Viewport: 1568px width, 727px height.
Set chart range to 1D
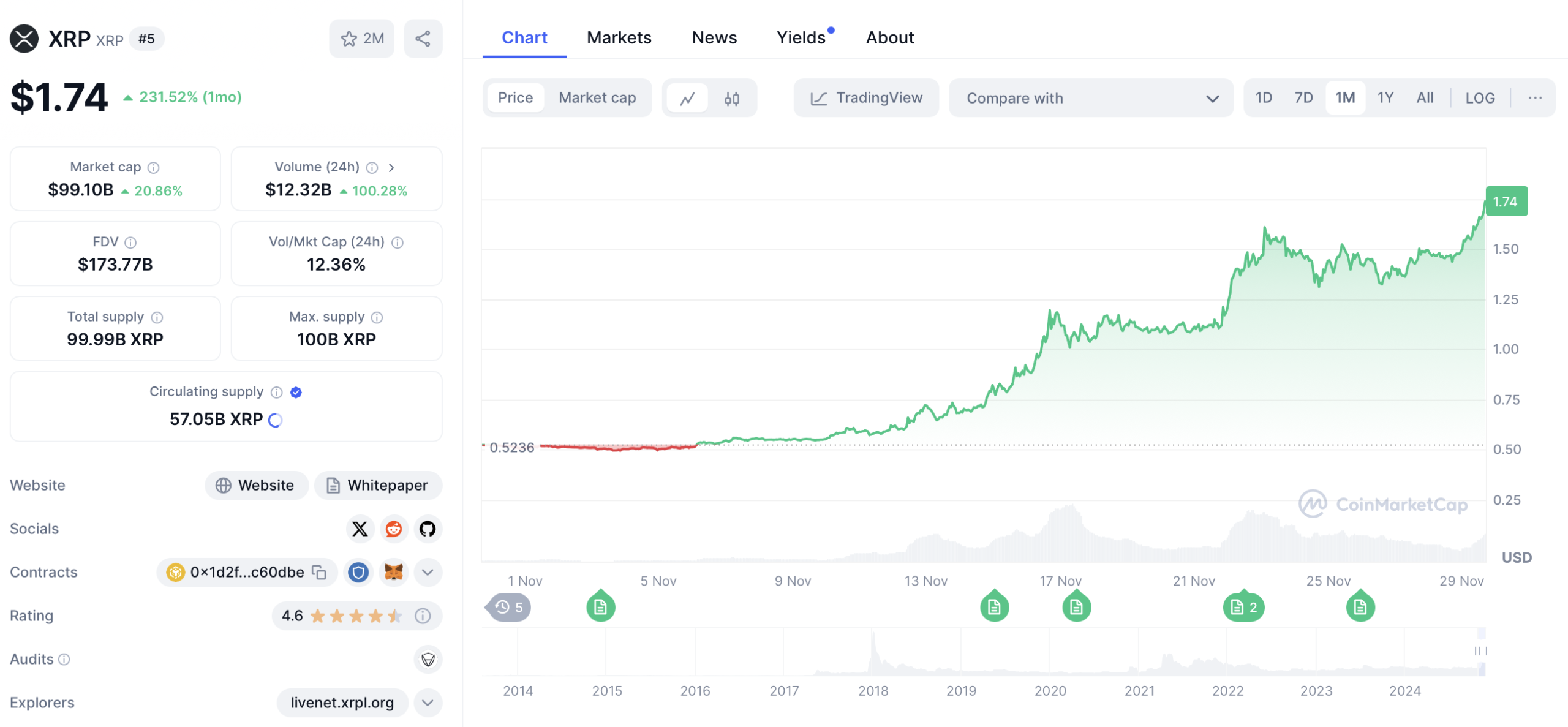(1264, 98)
